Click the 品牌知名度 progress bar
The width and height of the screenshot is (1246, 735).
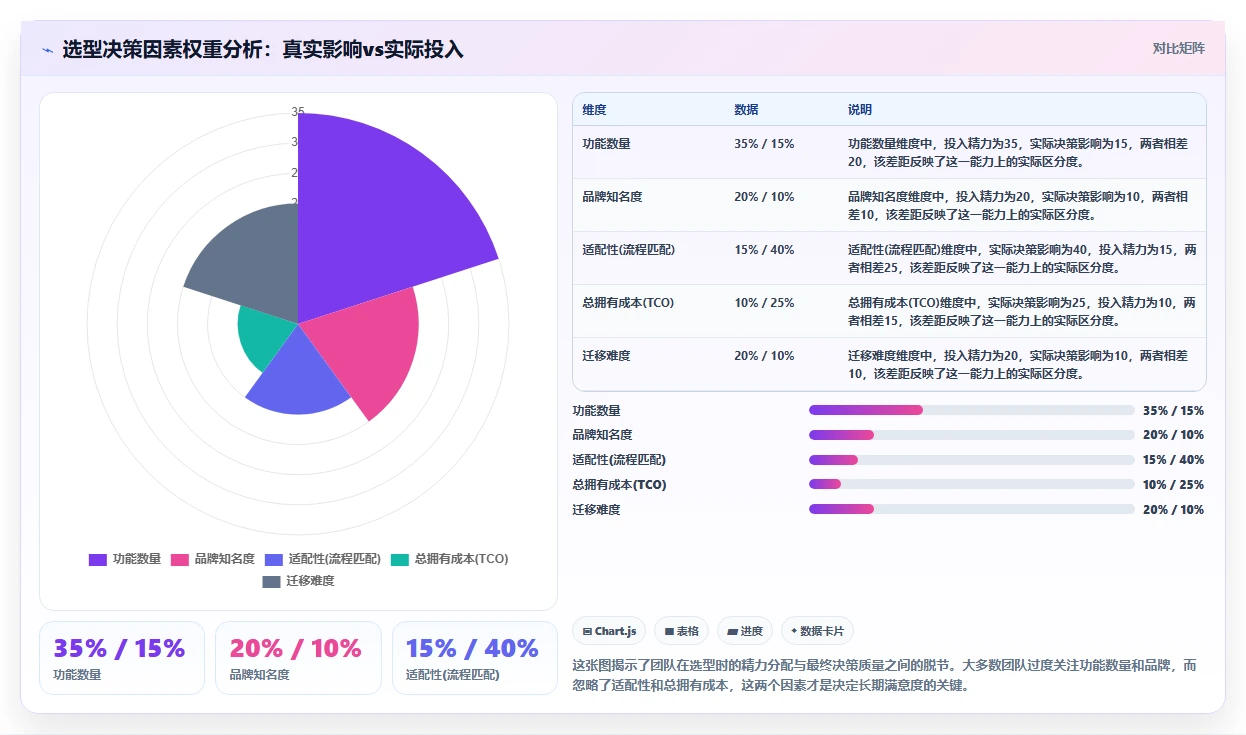(972, 435)
